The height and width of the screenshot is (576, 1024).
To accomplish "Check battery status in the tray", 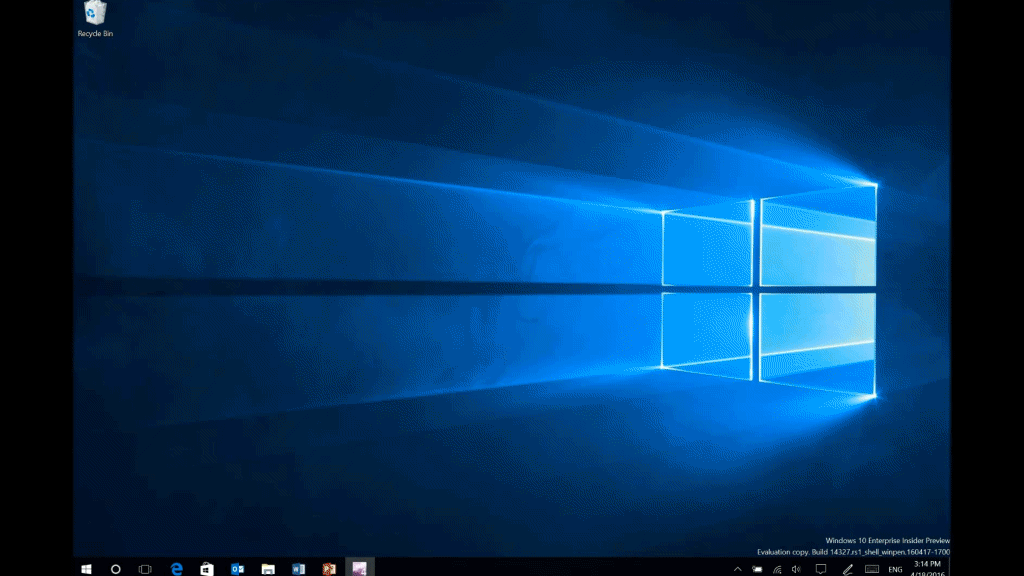I will [x=757, y=568].
